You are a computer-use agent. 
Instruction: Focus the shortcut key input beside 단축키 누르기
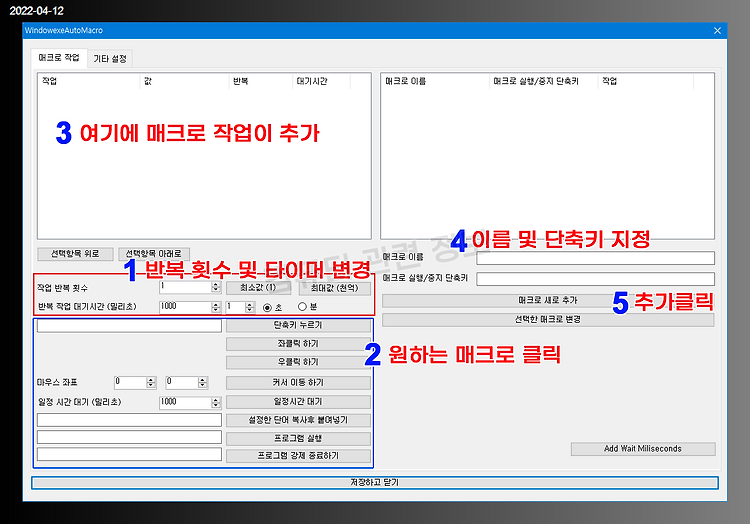pyautogui.click(x=129, y=326)
